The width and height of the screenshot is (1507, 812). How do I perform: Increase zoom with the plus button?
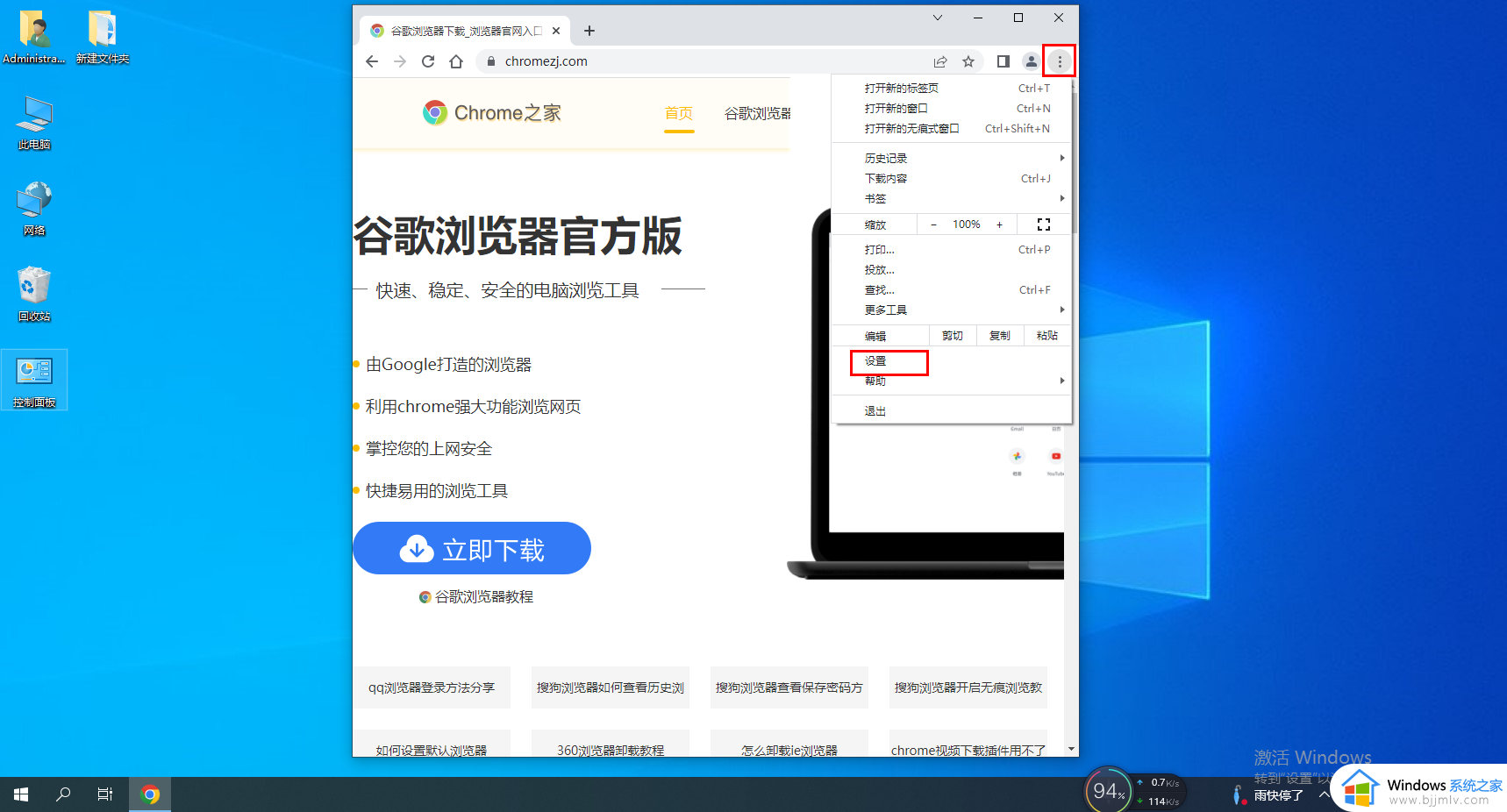(x=999, y=224)
